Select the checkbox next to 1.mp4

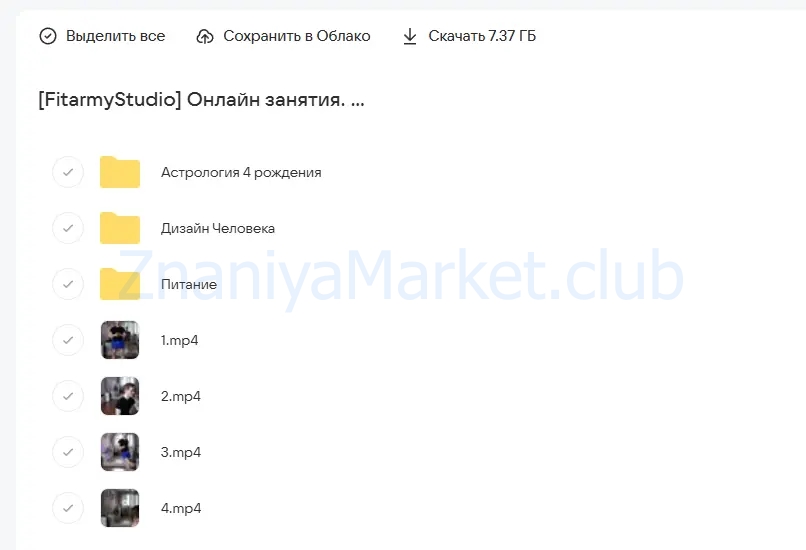point(68,340)
